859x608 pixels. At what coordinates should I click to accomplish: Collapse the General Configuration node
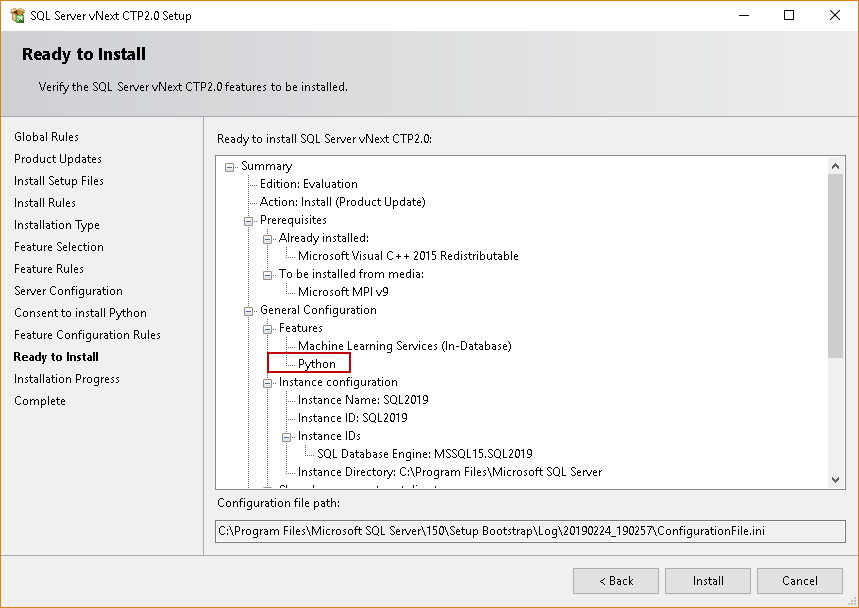(249, 310)
